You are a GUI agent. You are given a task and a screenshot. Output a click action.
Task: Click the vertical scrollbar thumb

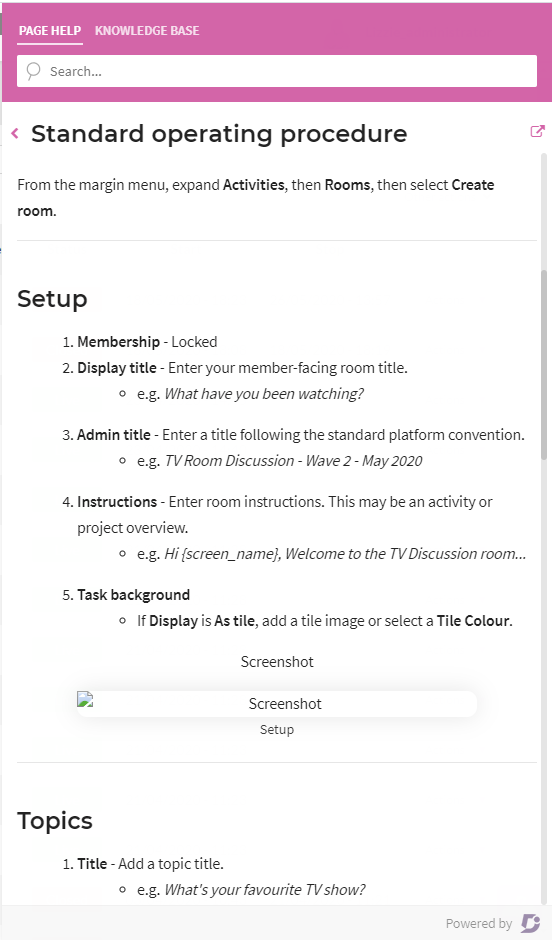(x=544, y=365)
